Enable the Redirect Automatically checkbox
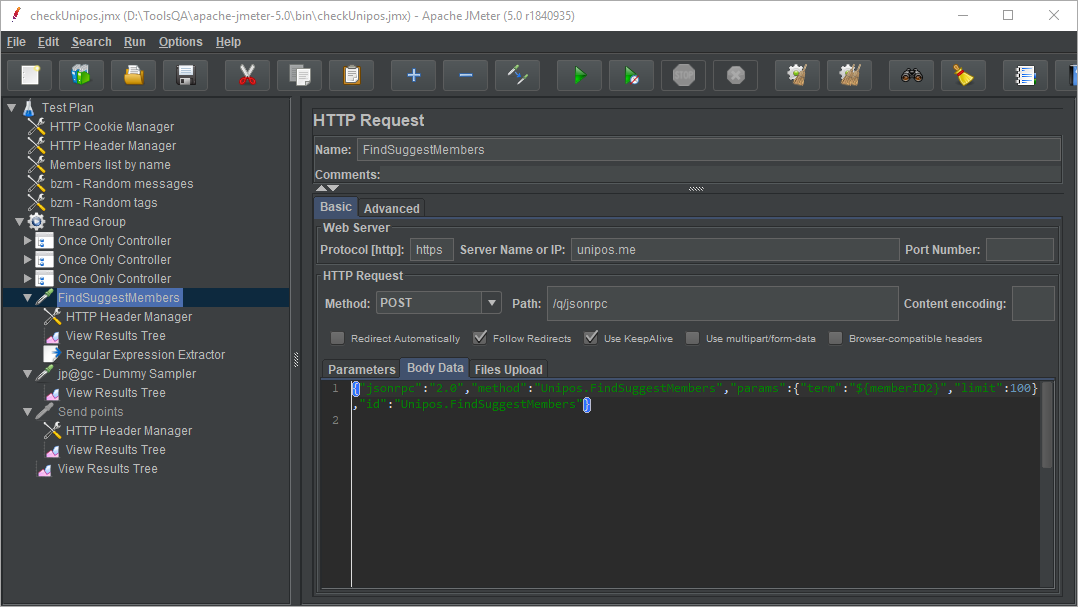 [x=338, y=338]
